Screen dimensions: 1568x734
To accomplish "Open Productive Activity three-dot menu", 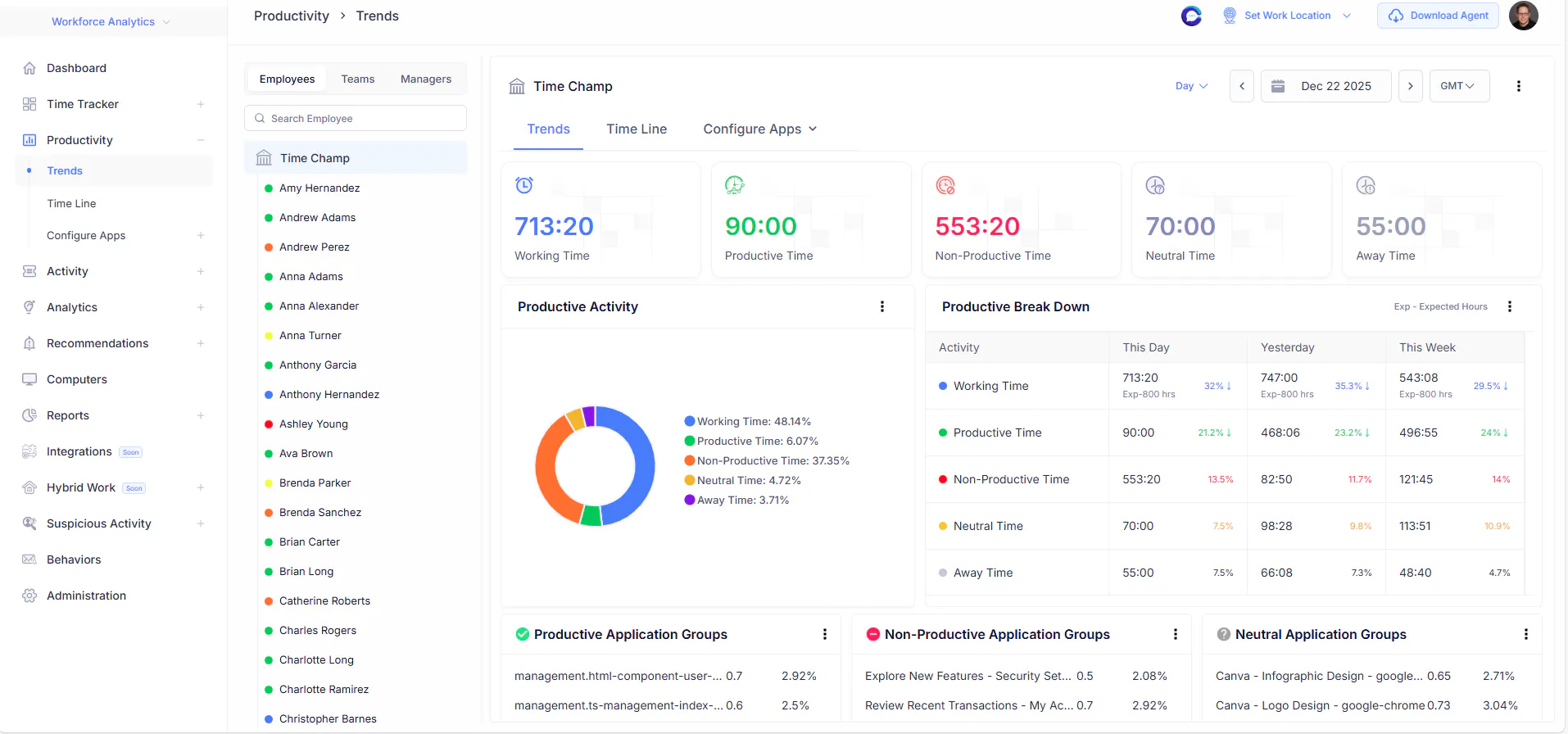I will point(882,306).
